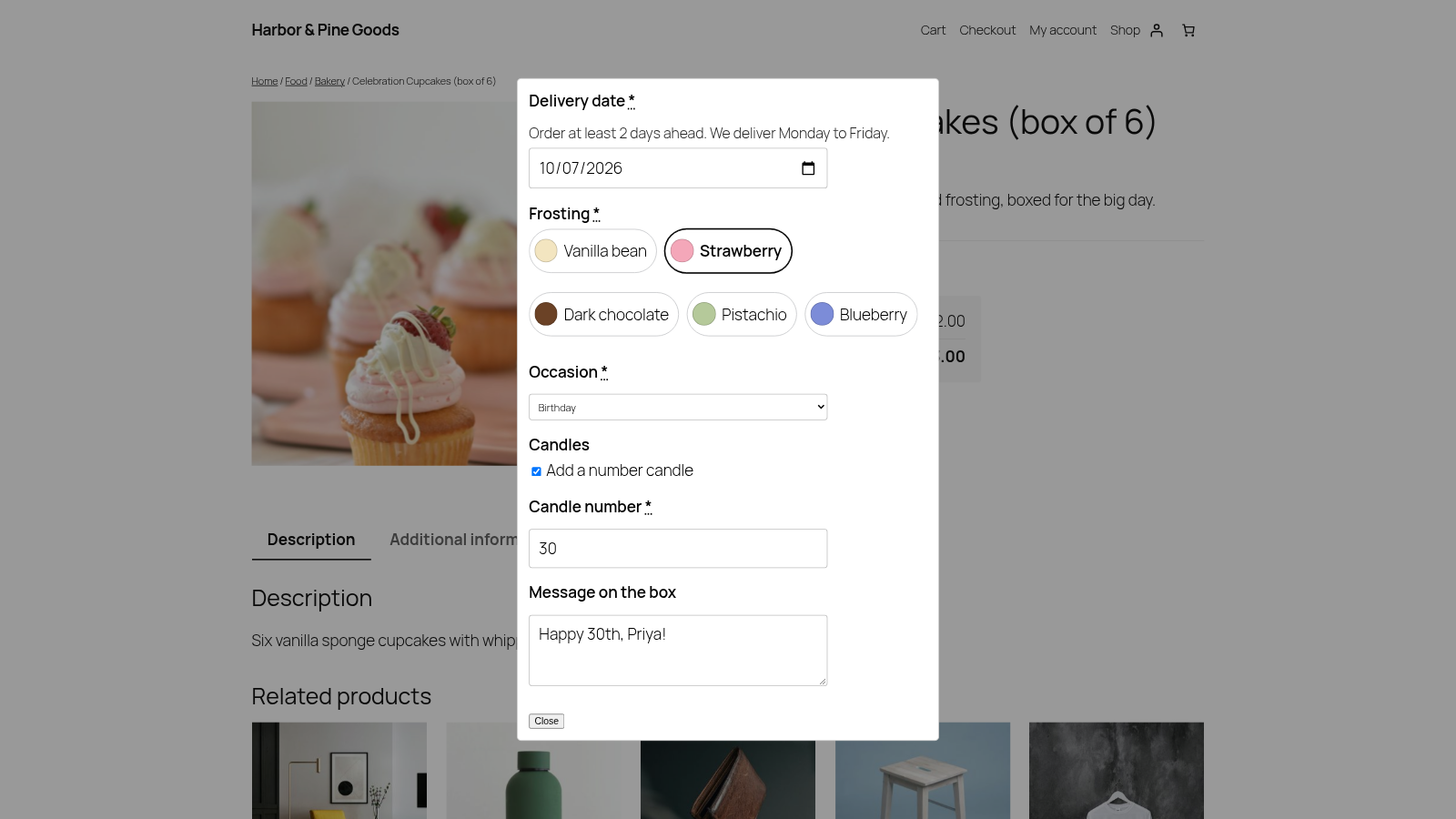The width and height of the screenshot is (1456, 819).
Task: Choose Dark chocolate frosting
Action: click(603, 315)
